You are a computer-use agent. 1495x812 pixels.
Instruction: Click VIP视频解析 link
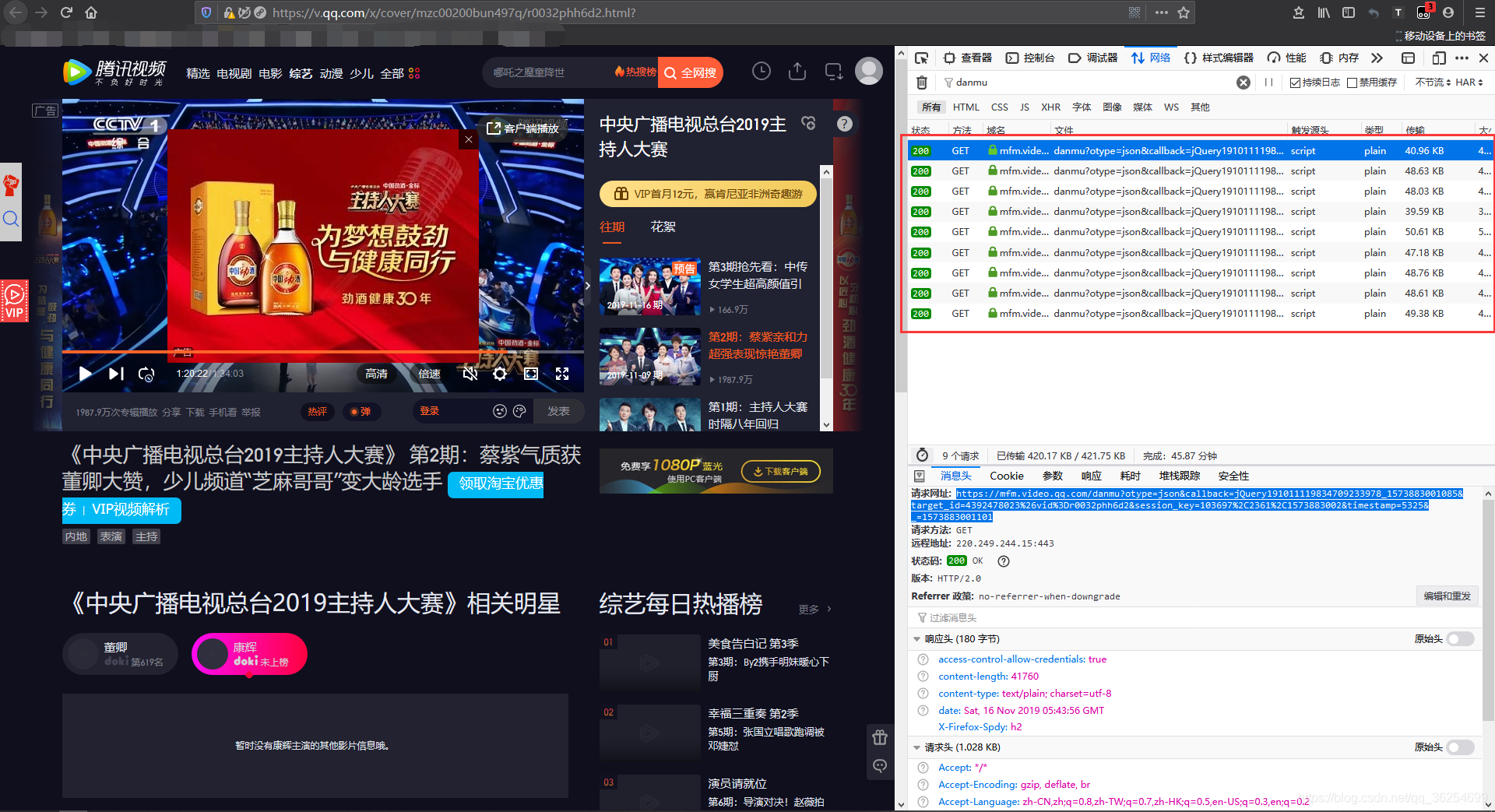click(131, 509)
